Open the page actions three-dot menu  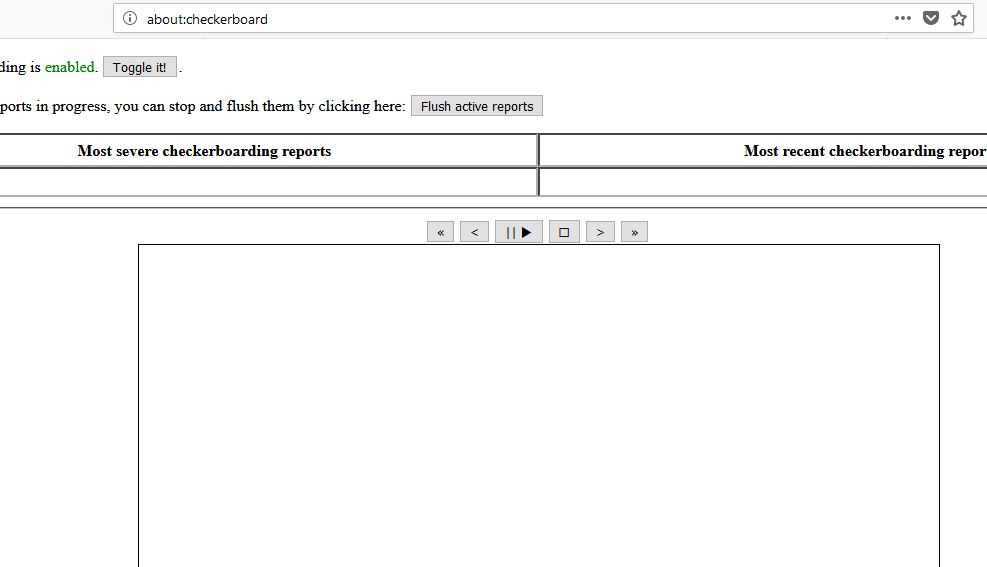click(903, 18)
